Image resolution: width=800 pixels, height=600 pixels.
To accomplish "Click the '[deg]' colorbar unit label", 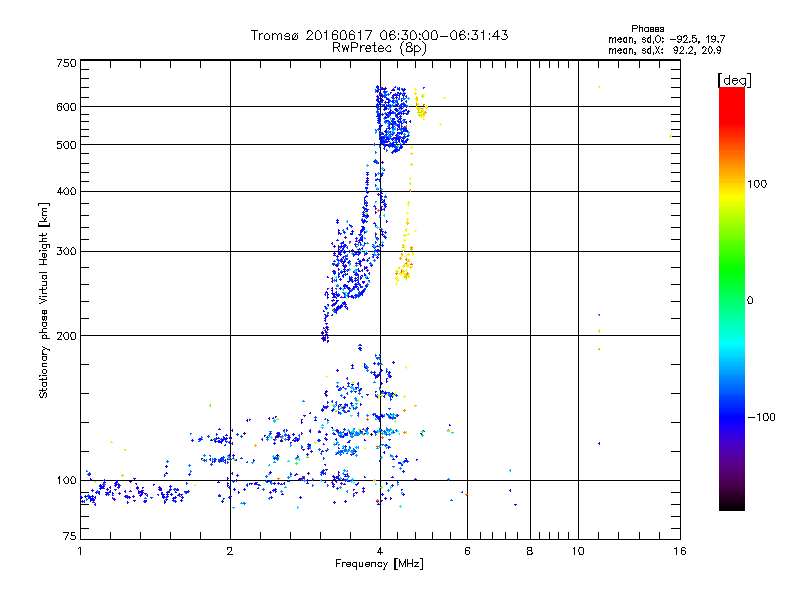I will click(734, 80).
